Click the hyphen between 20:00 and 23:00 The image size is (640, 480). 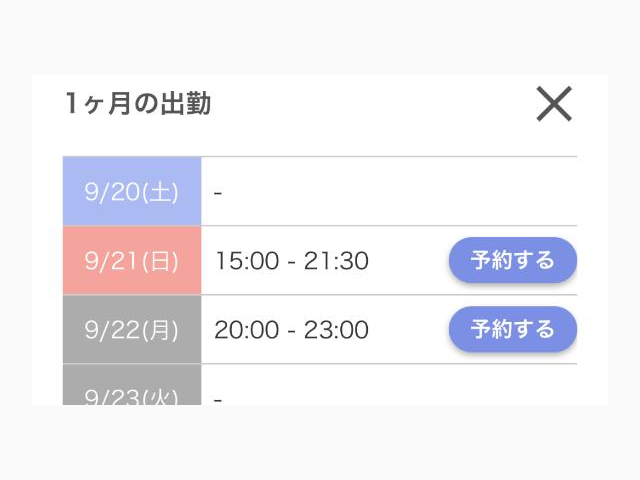[291, 331]
